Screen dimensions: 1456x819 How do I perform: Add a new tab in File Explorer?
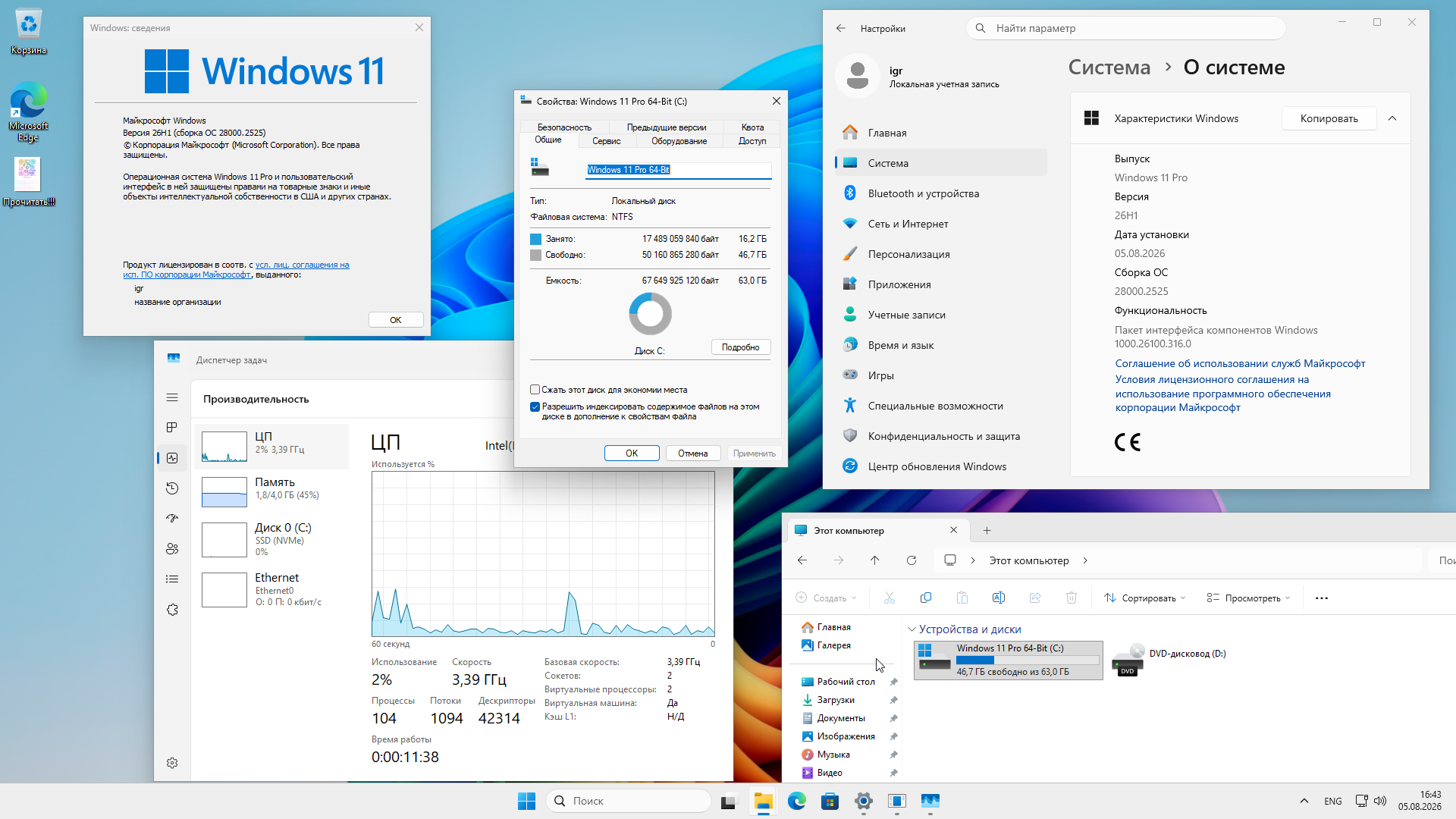pos(987,530)
